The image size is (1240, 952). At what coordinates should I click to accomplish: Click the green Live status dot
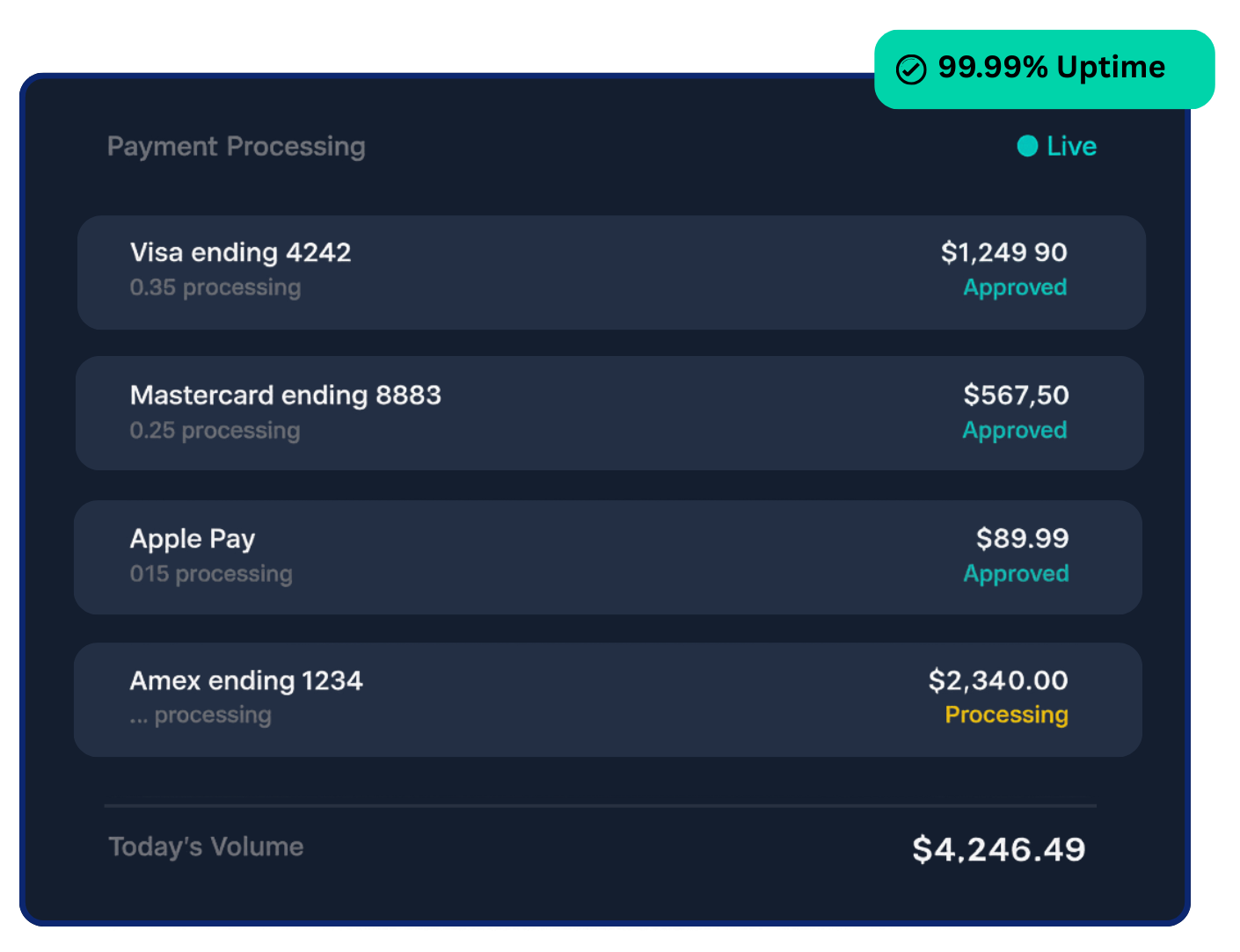click(x=1027, y=146)
